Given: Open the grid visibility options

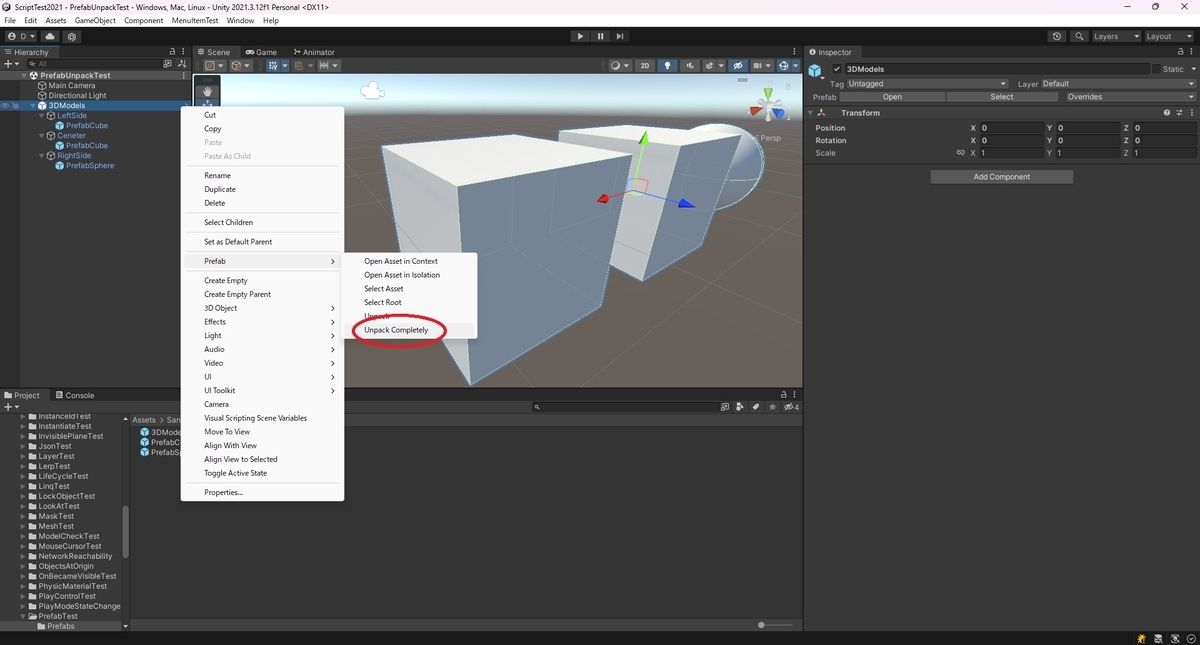Looking at the screenshot, I should point(768,65).
